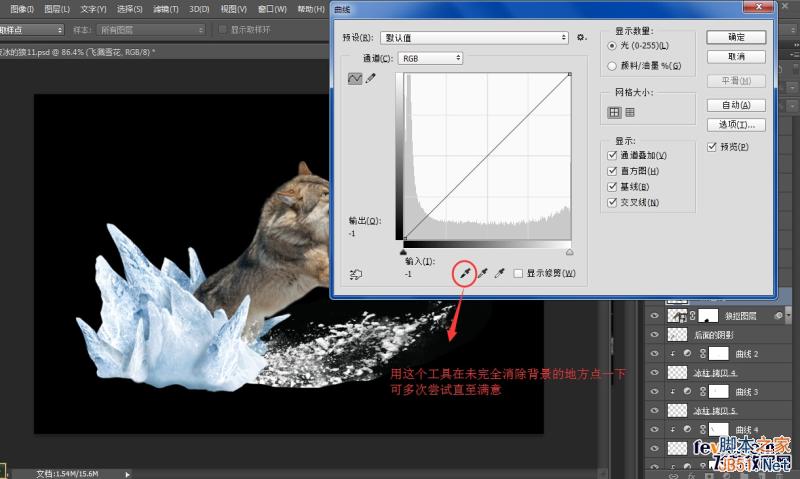Open the 通道 RGB channel dropdown
The width and height of the screenshot is (800, 479).
(x=430, y=58)
